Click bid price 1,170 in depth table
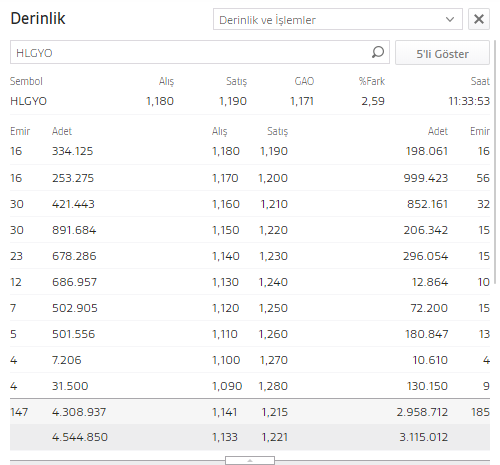Image resolution: width=500 pixels, height=465 pixels. [x=225, y=178]
